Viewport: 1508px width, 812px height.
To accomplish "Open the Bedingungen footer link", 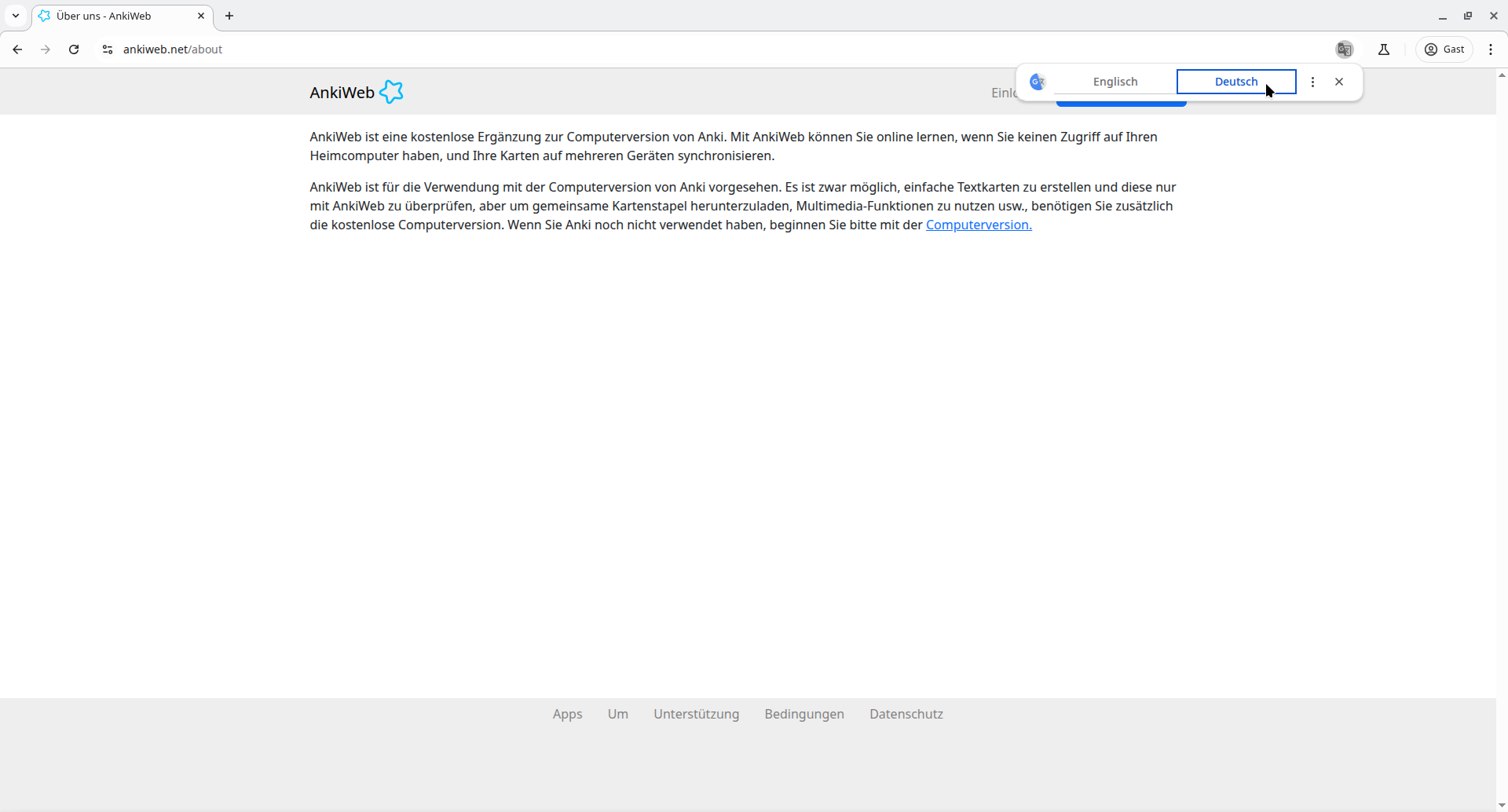I will tap(804, 714).
